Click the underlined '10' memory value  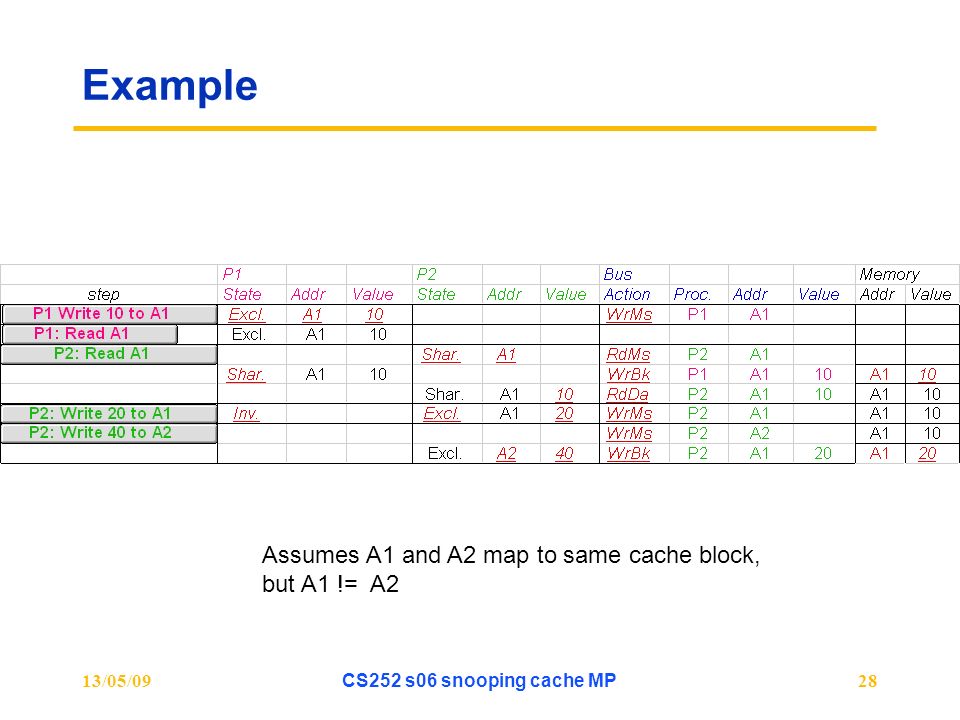point(928,374)
